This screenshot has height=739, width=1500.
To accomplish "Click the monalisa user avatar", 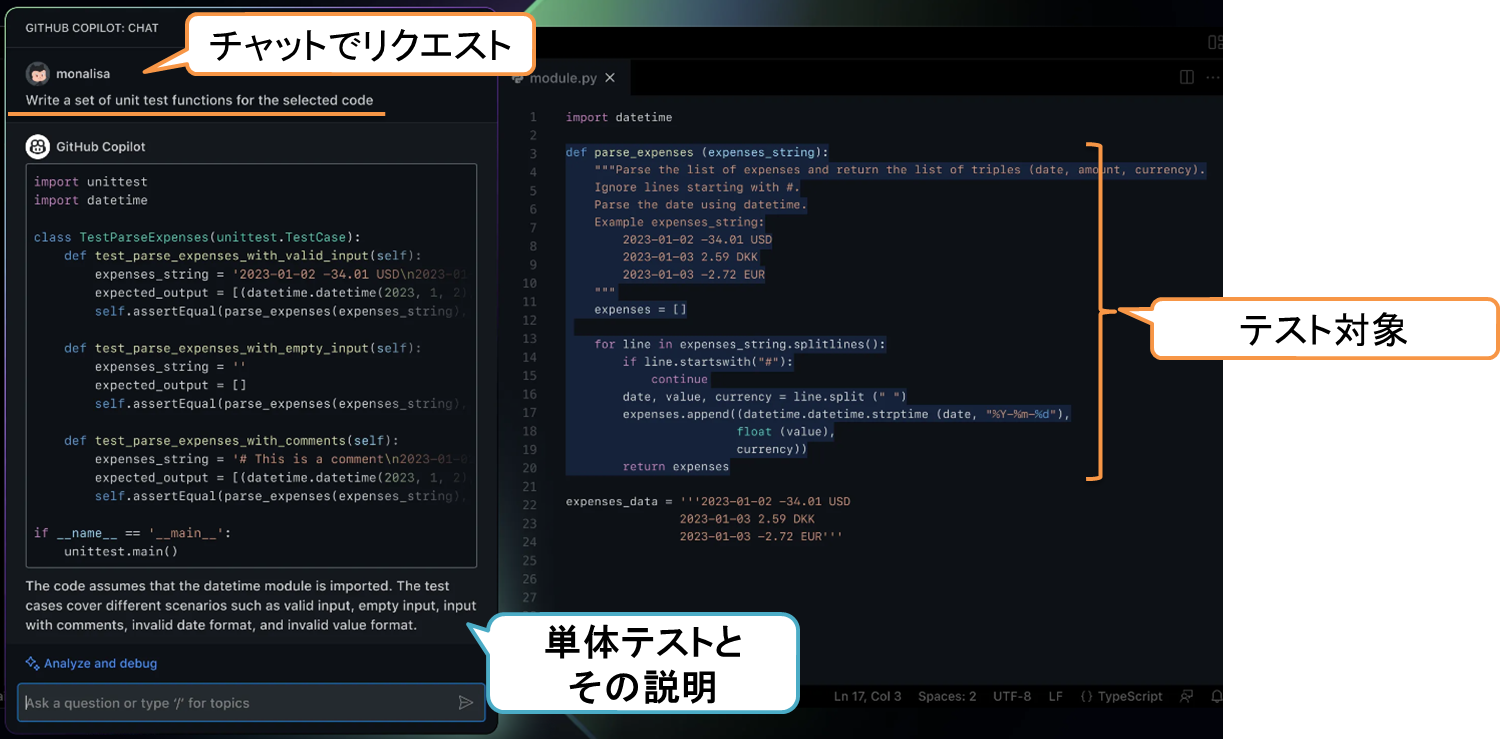I will (38, 74).
